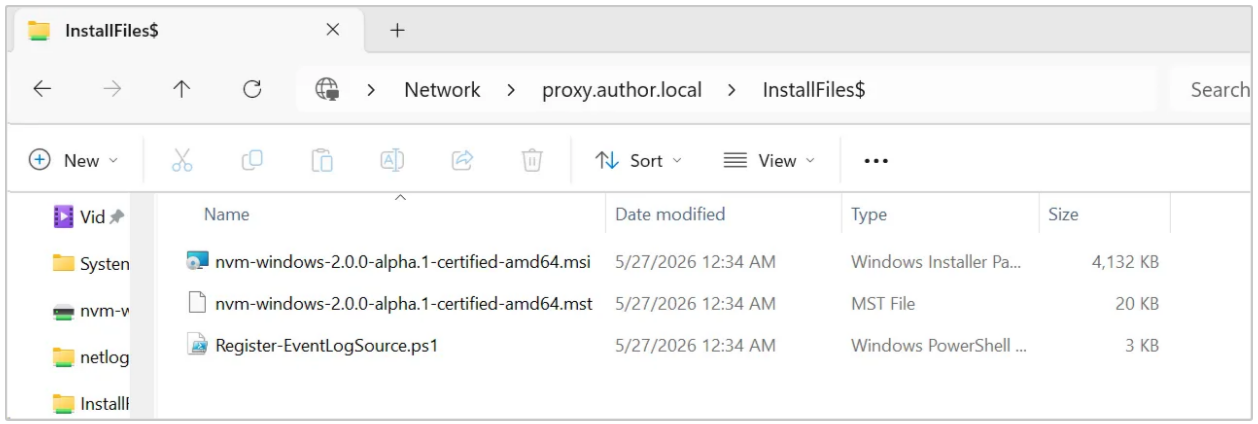Click the date of the .msi file

coord(695,262)
